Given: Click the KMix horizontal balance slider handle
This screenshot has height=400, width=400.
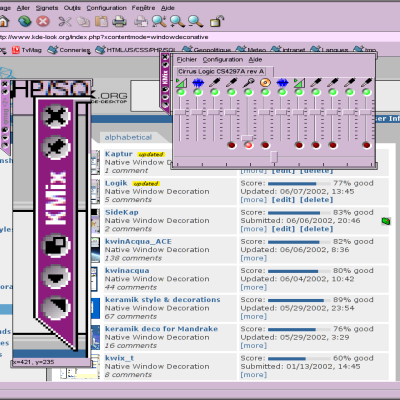Looking at the screenshot, I should click(274, 157).
